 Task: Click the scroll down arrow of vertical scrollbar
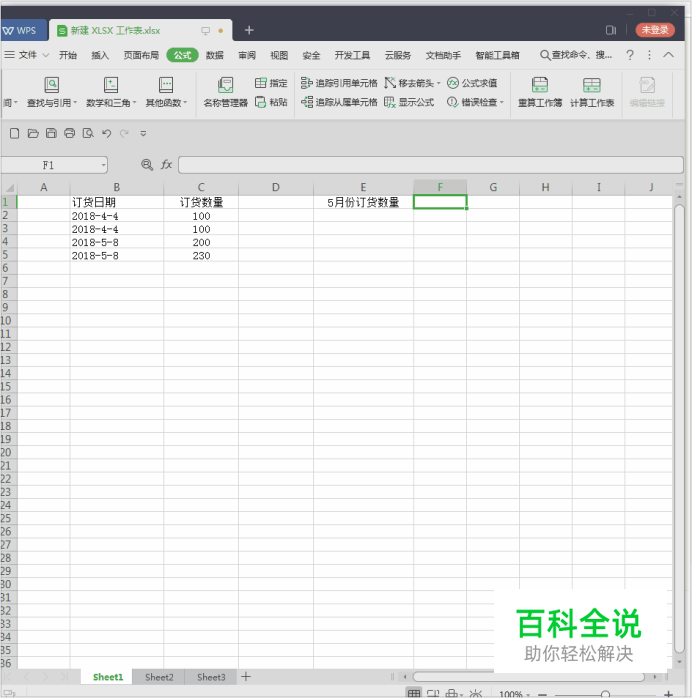pos(679,662)
